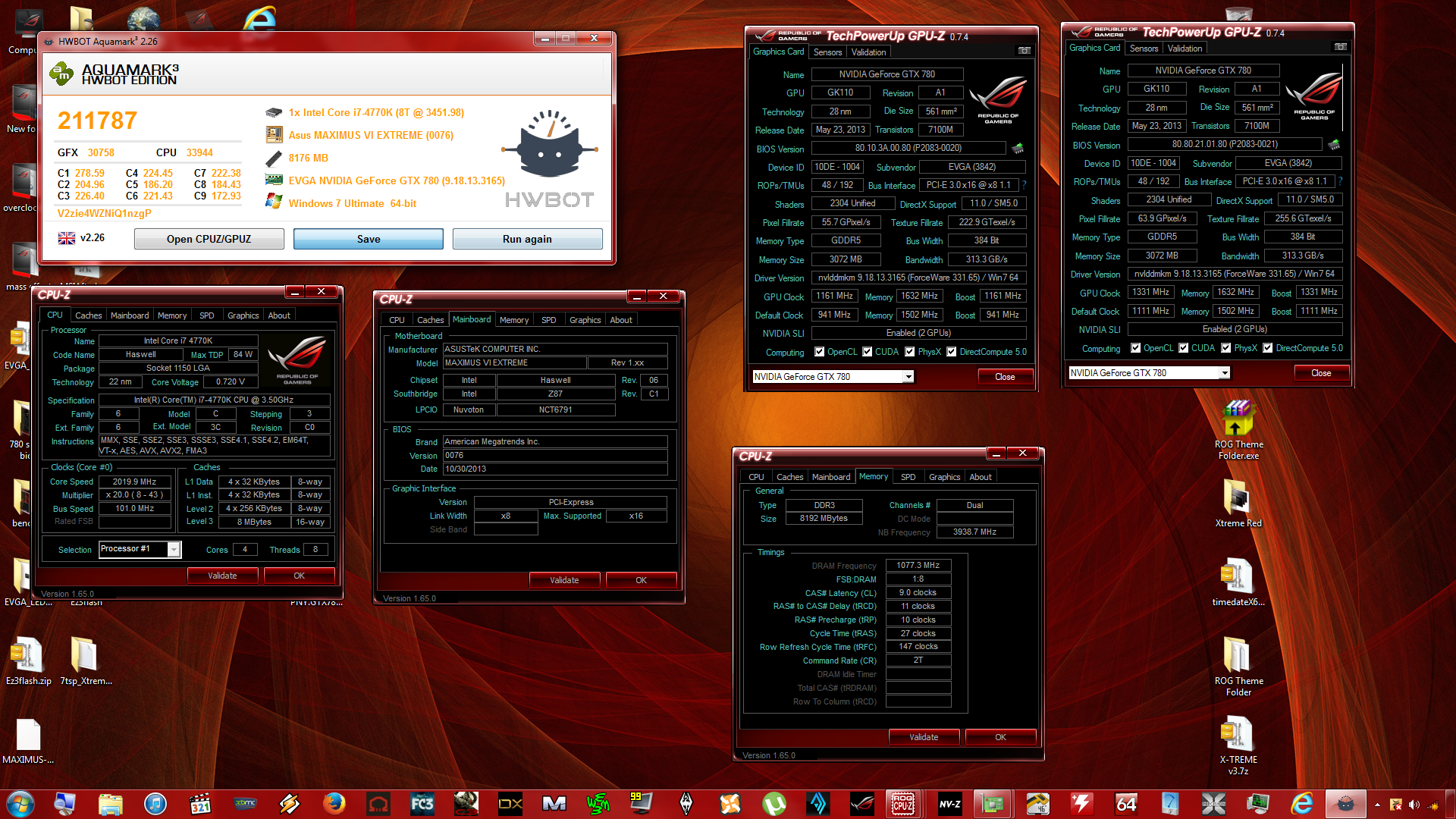Open ROG Theme Folder.exe desktop icon
The height and width of the screenshot is (819, 1456).
1238,430
